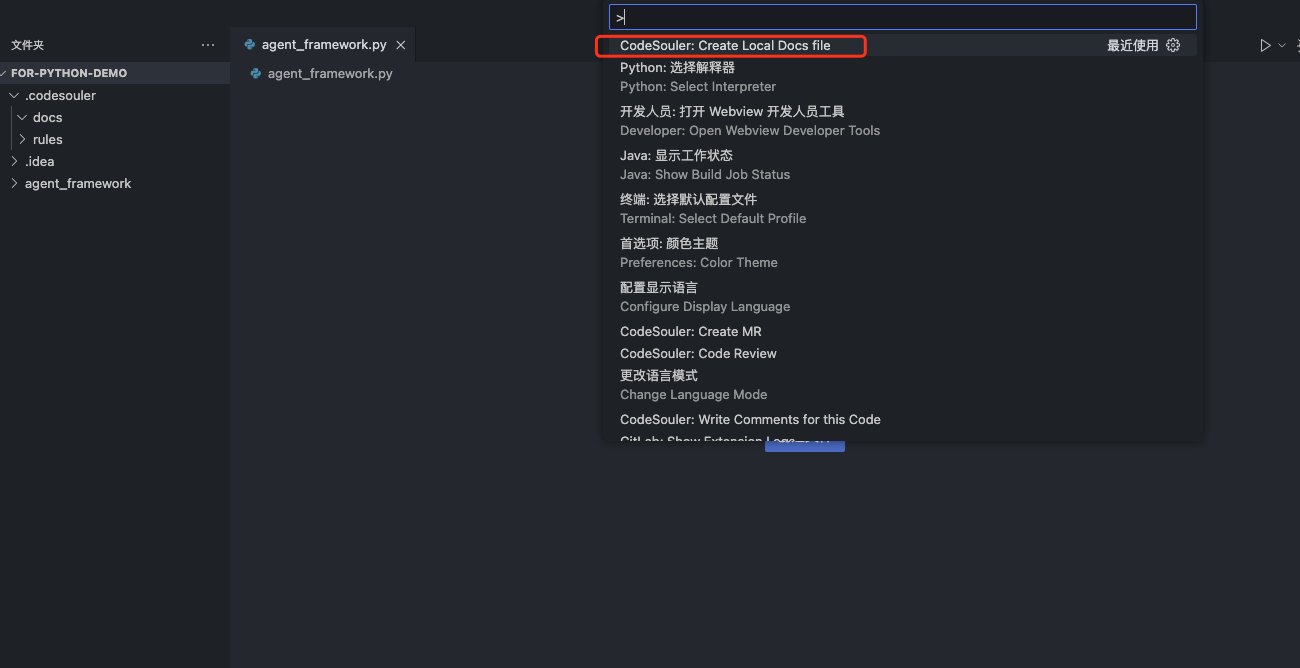Select Developer: Open Webview Developer Tools
Screen dimensions: 1300x668
click(x=902, y=121)
